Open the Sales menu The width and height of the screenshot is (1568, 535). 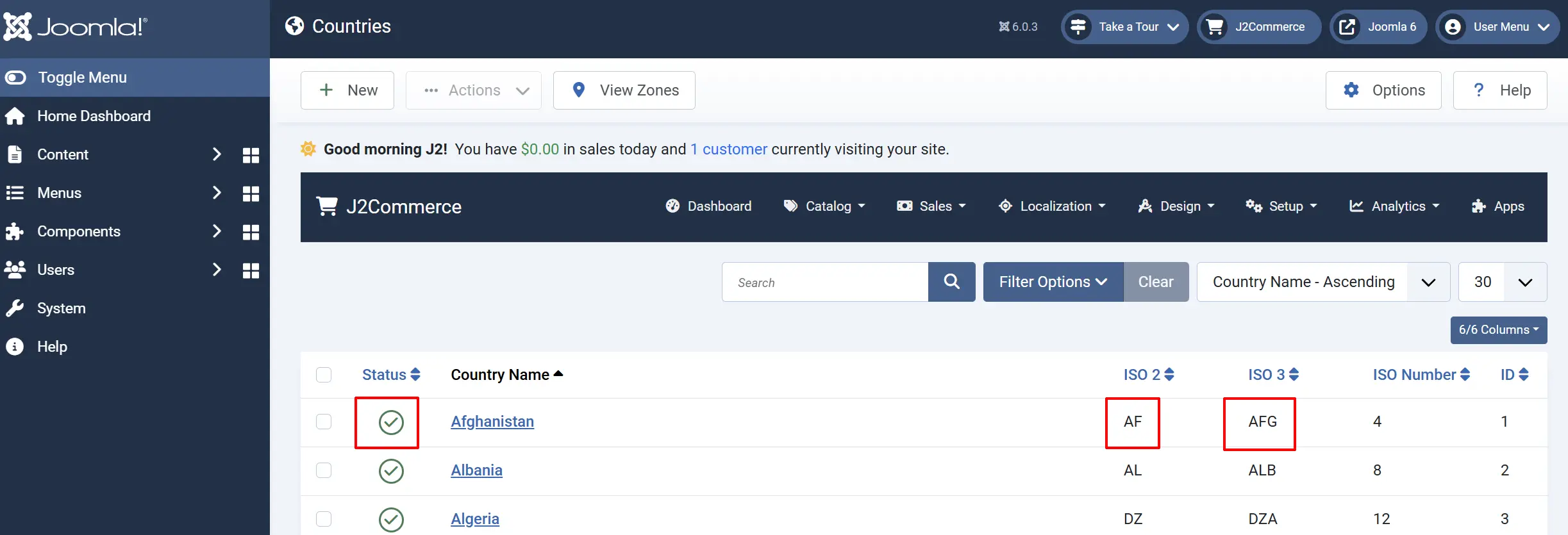pyautogui.click(x=931, y=206)
